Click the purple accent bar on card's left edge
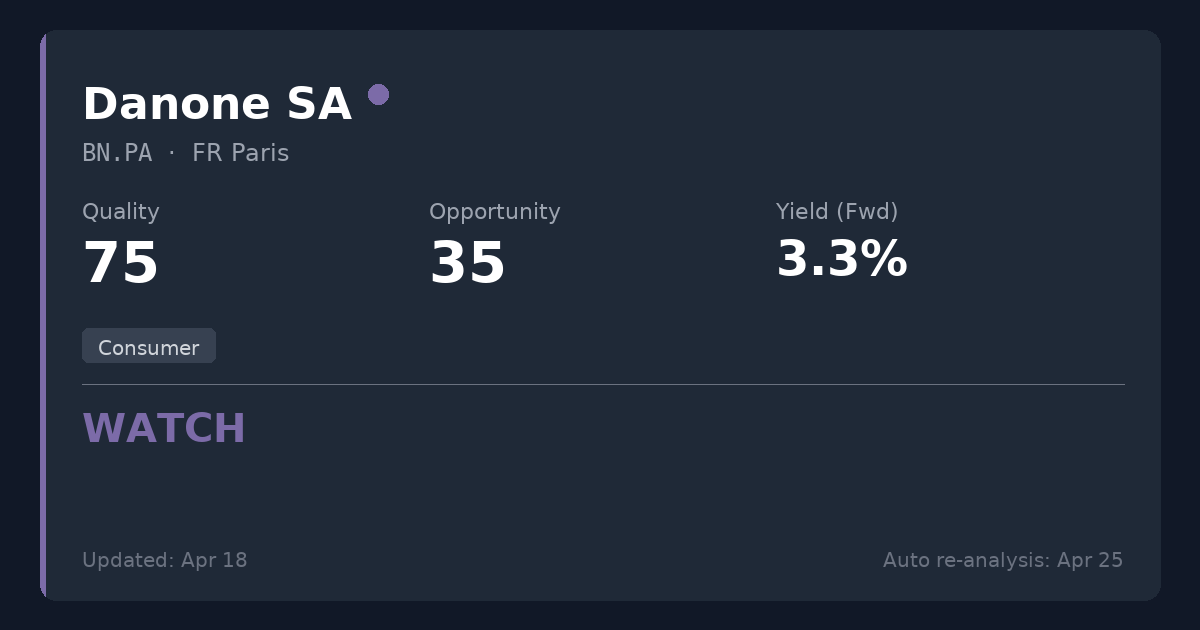The height and width of the screenshot is (630, 1200). click(x=43, y=315)
